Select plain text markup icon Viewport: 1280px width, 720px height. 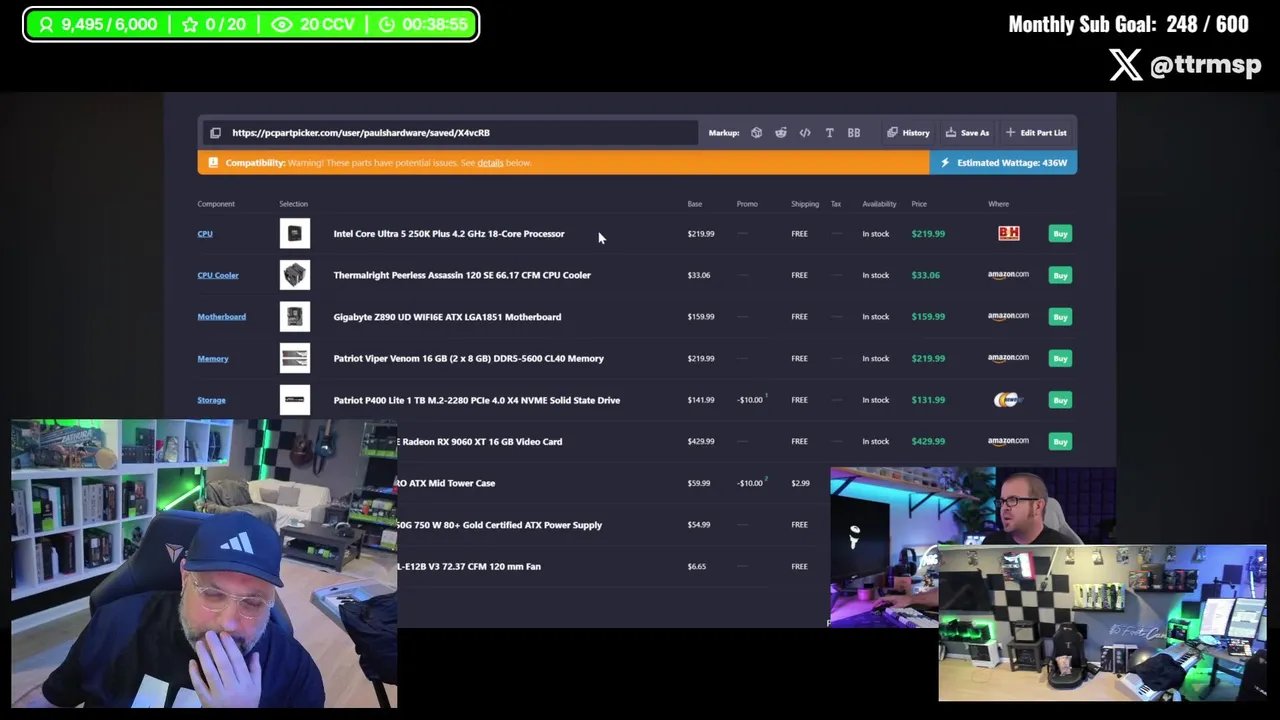click(829, 133)
